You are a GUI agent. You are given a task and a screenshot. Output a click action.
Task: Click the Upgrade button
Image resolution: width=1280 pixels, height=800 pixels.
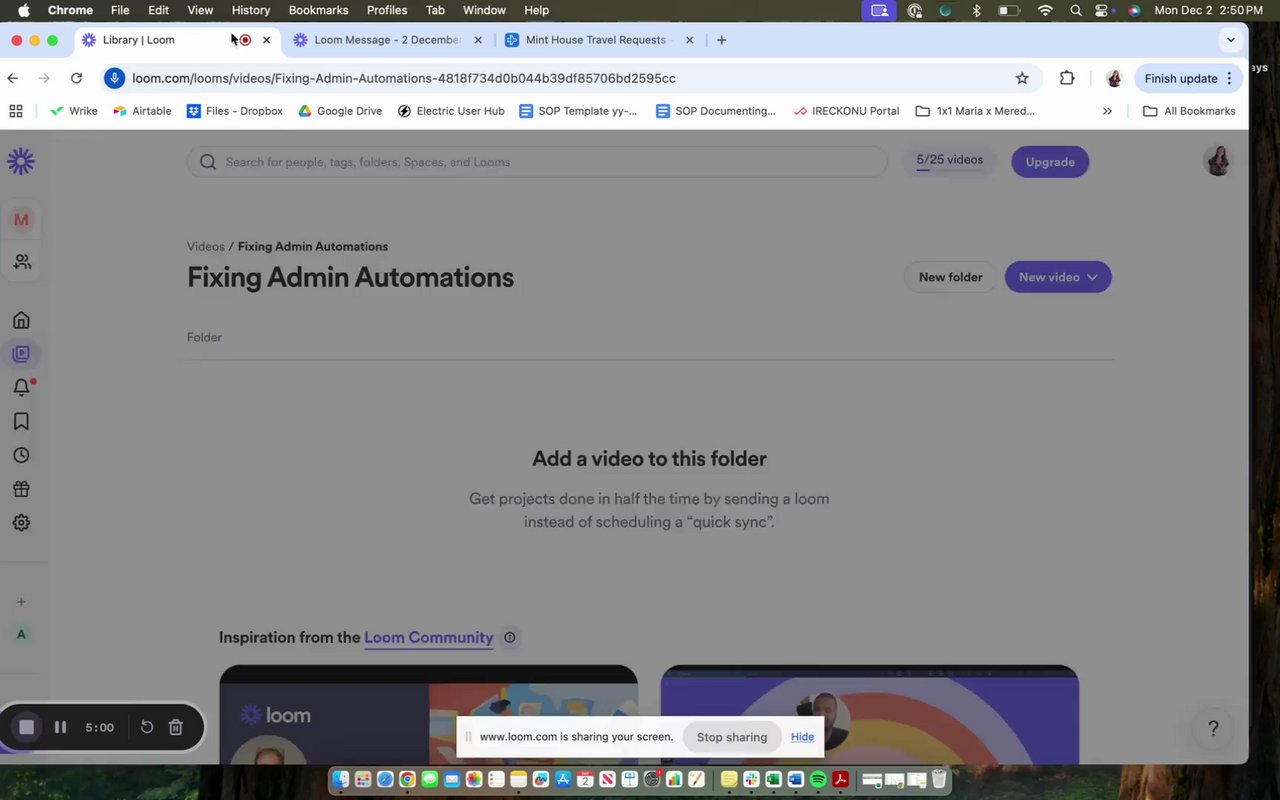1050,162
